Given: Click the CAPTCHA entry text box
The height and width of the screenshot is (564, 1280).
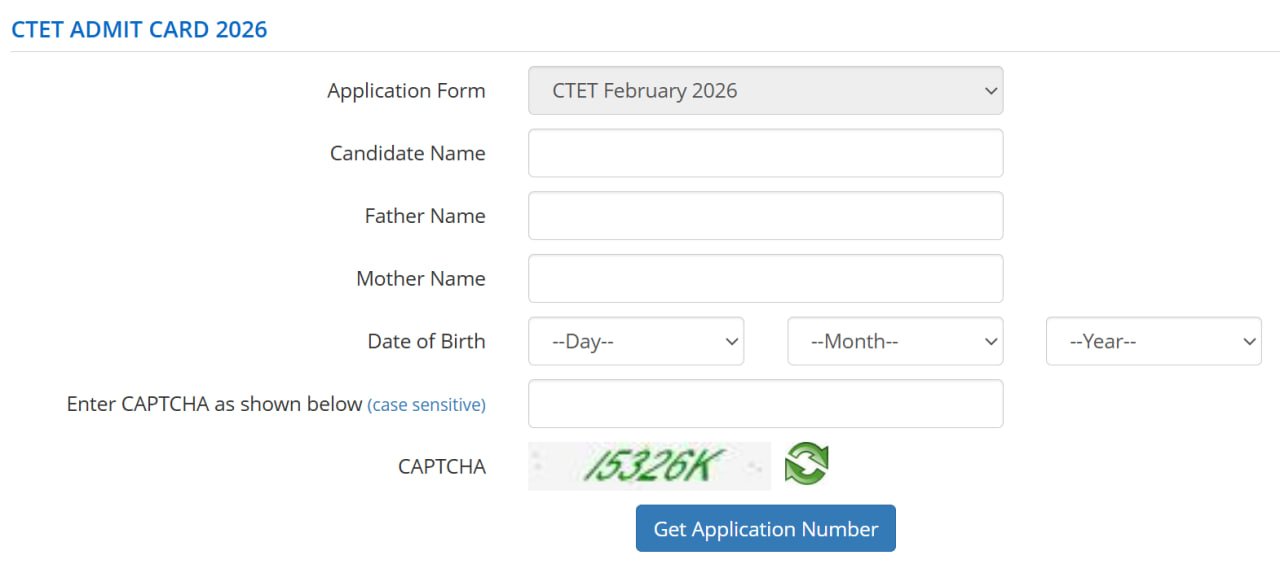Looking at the screenshot, I should [765, 403].
